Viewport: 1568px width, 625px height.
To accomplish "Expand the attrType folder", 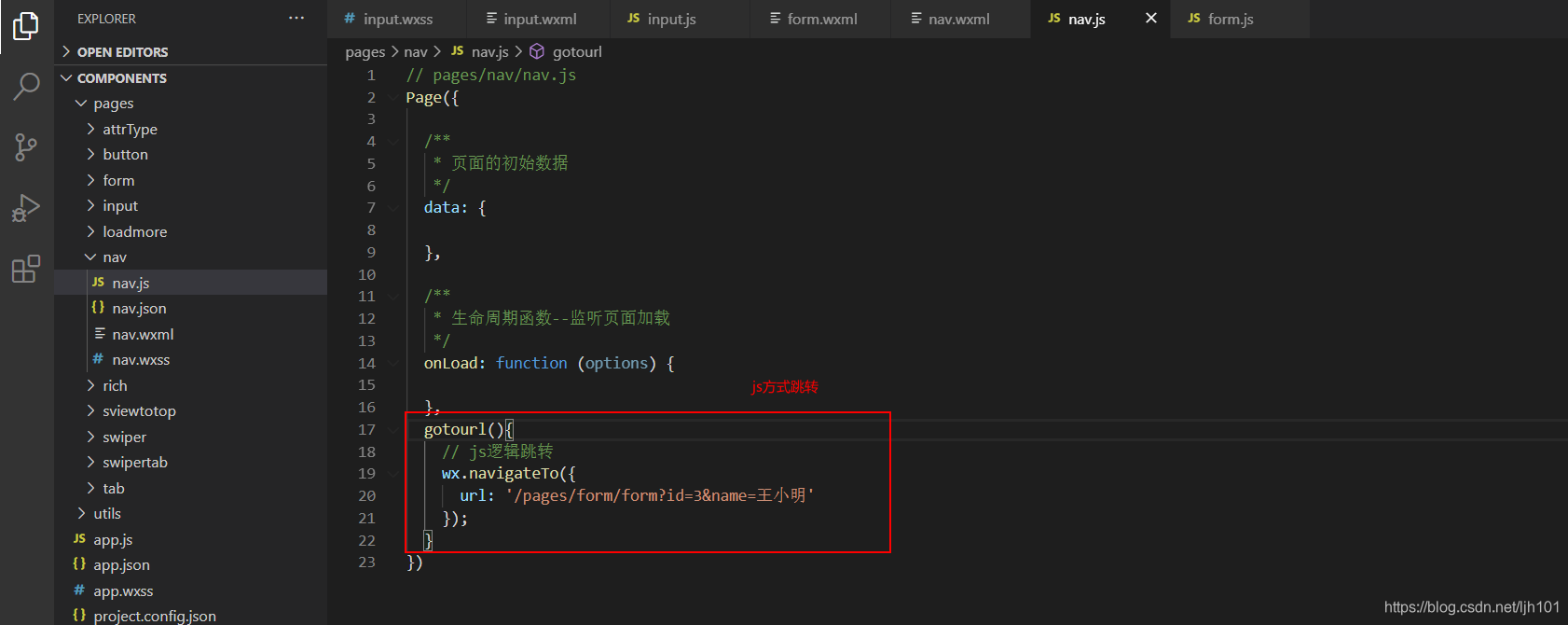I will tap(190, 129).
